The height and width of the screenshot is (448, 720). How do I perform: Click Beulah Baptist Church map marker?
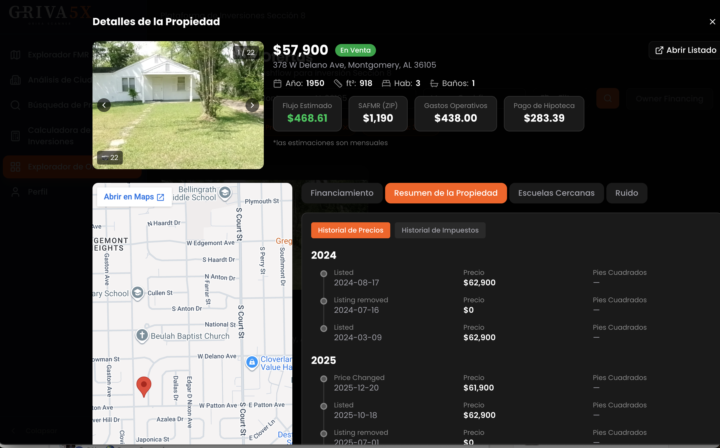[x=142, y=336]
